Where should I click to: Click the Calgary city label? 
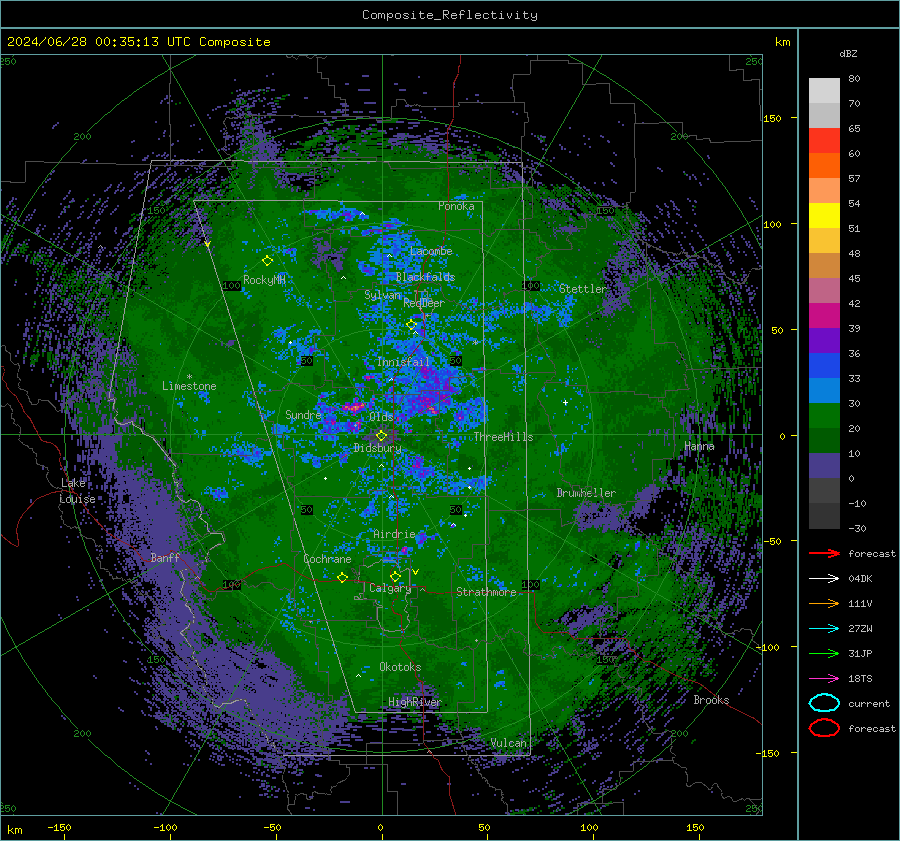tap(390, 588)
